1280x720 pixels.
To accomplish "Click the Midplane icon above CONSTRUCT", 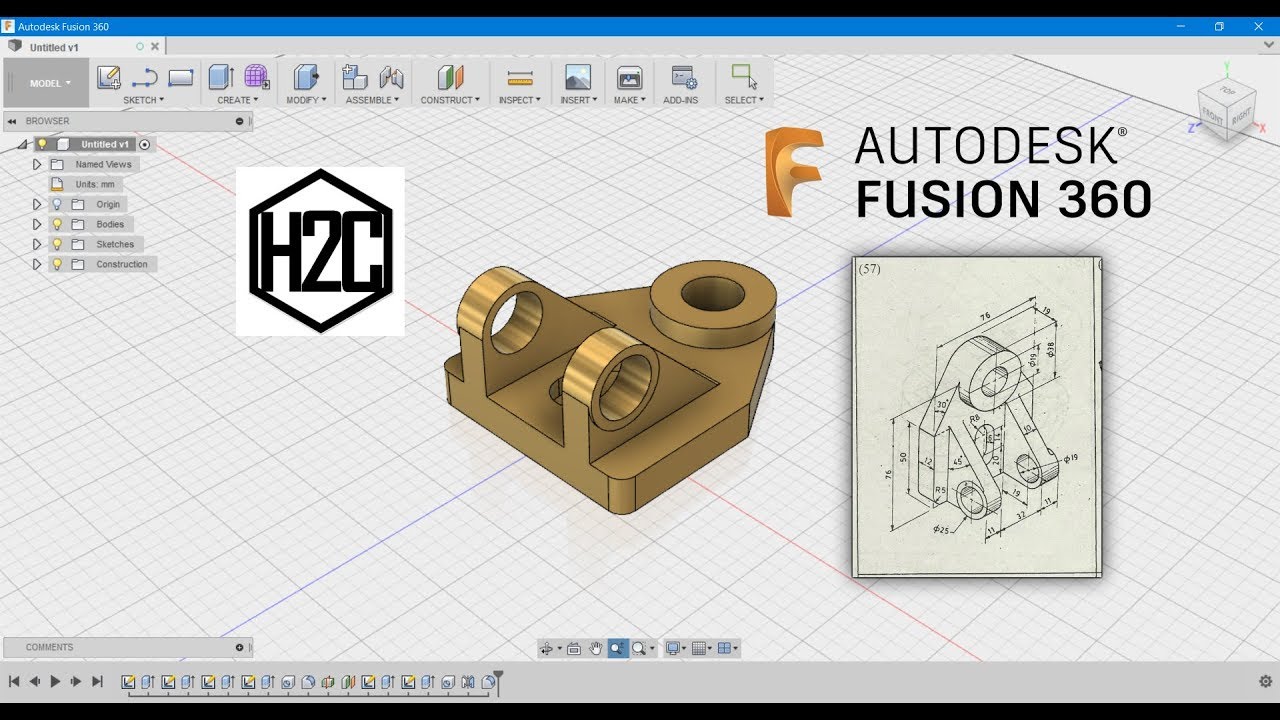I will point(450,77).
